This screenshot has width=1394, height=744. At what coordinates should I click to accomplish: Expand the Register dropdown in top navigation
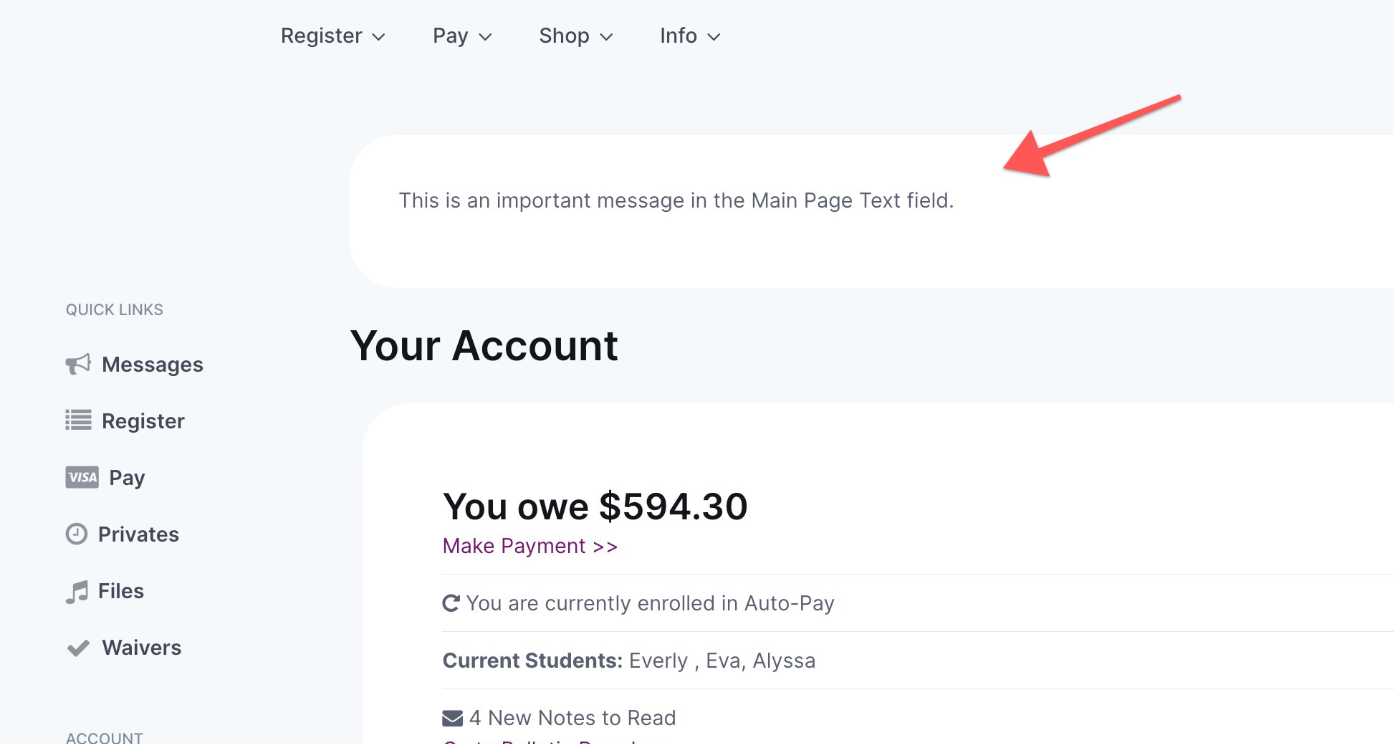[333, 36]
